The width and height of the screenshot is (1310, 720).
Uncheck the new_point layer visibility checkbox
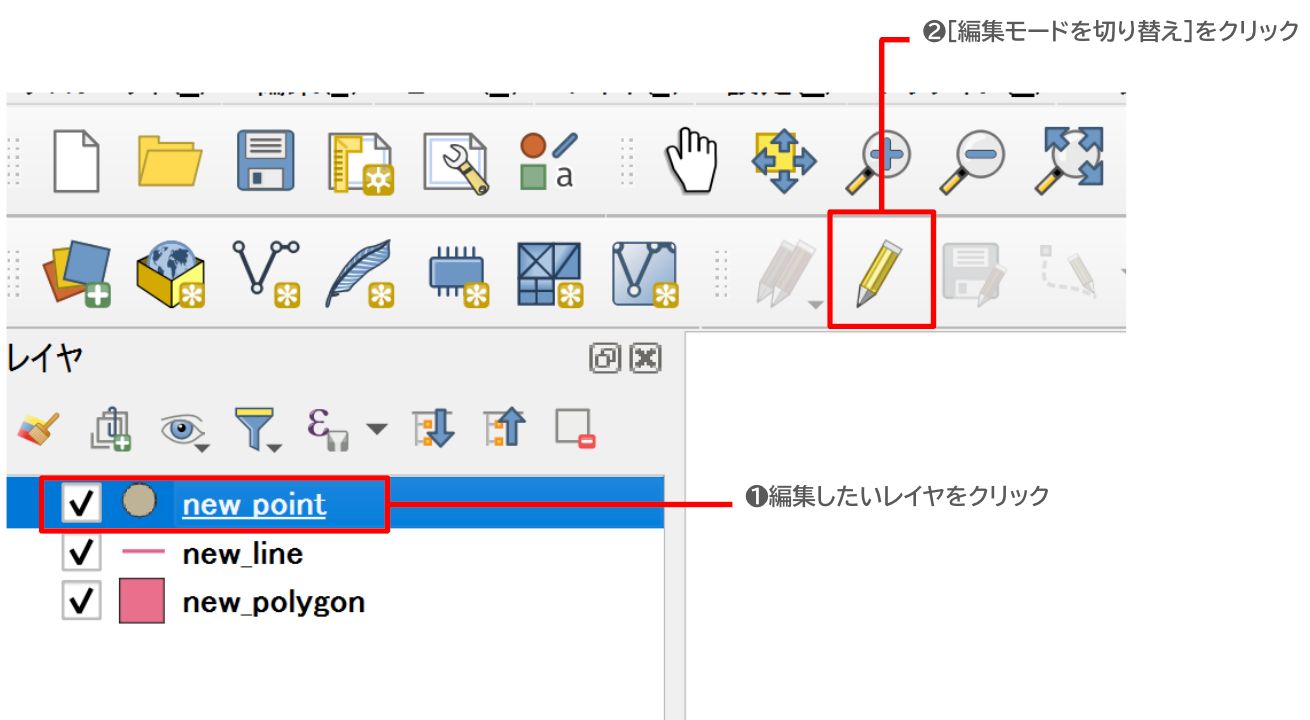81,504
